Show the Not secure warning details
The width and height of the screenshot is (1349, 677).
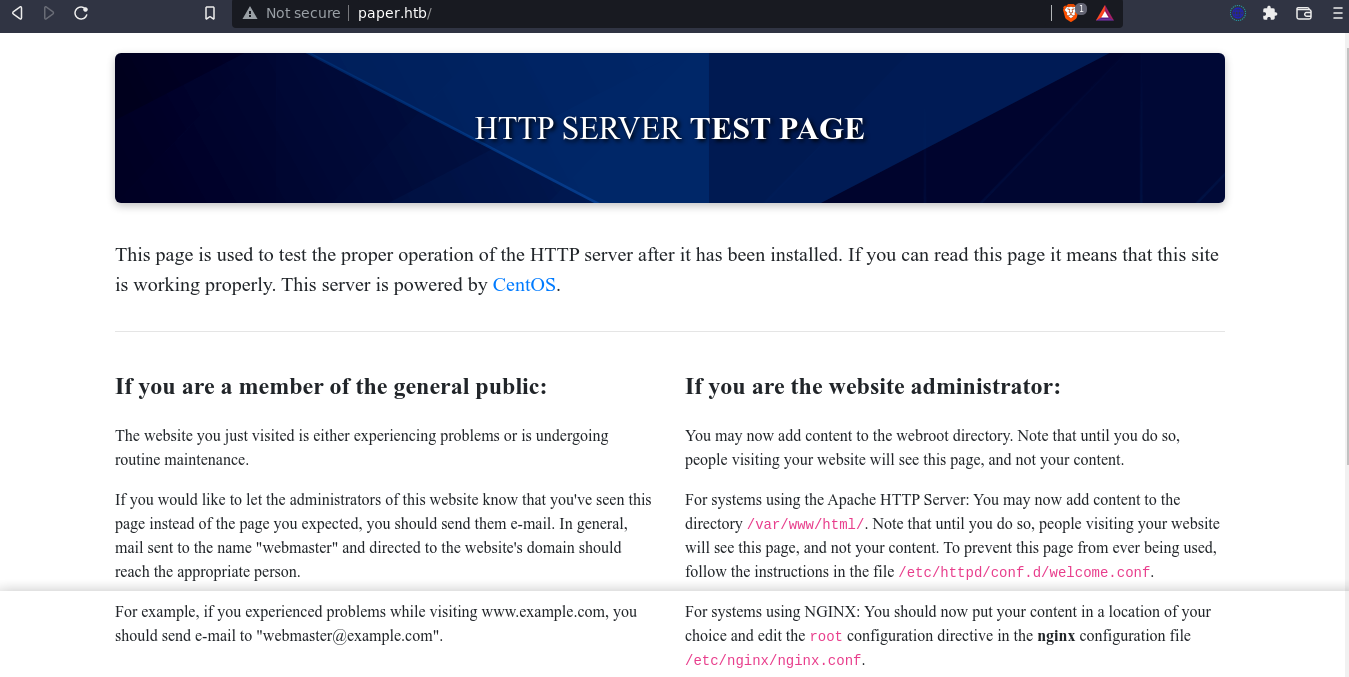tap(291, 13)
